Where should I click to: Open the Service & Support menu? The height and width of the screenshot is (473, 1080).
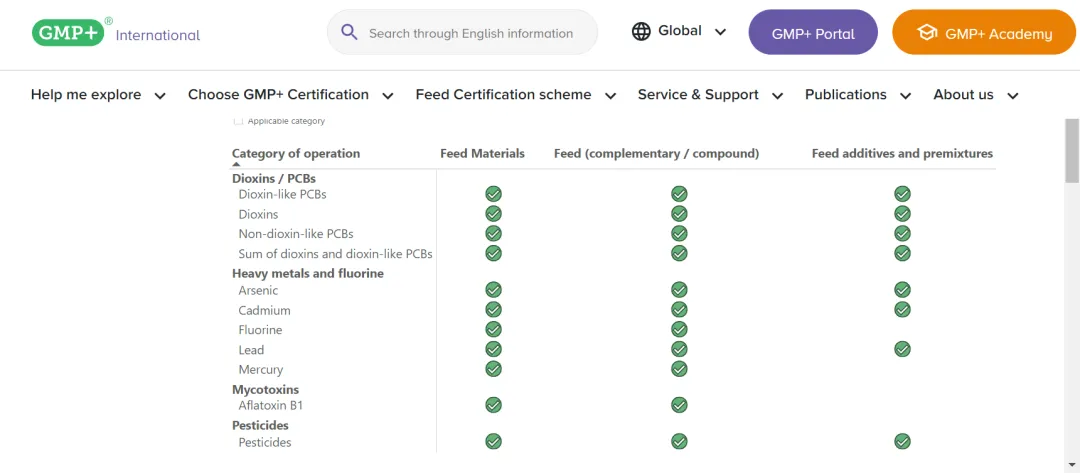pos(709,95)
